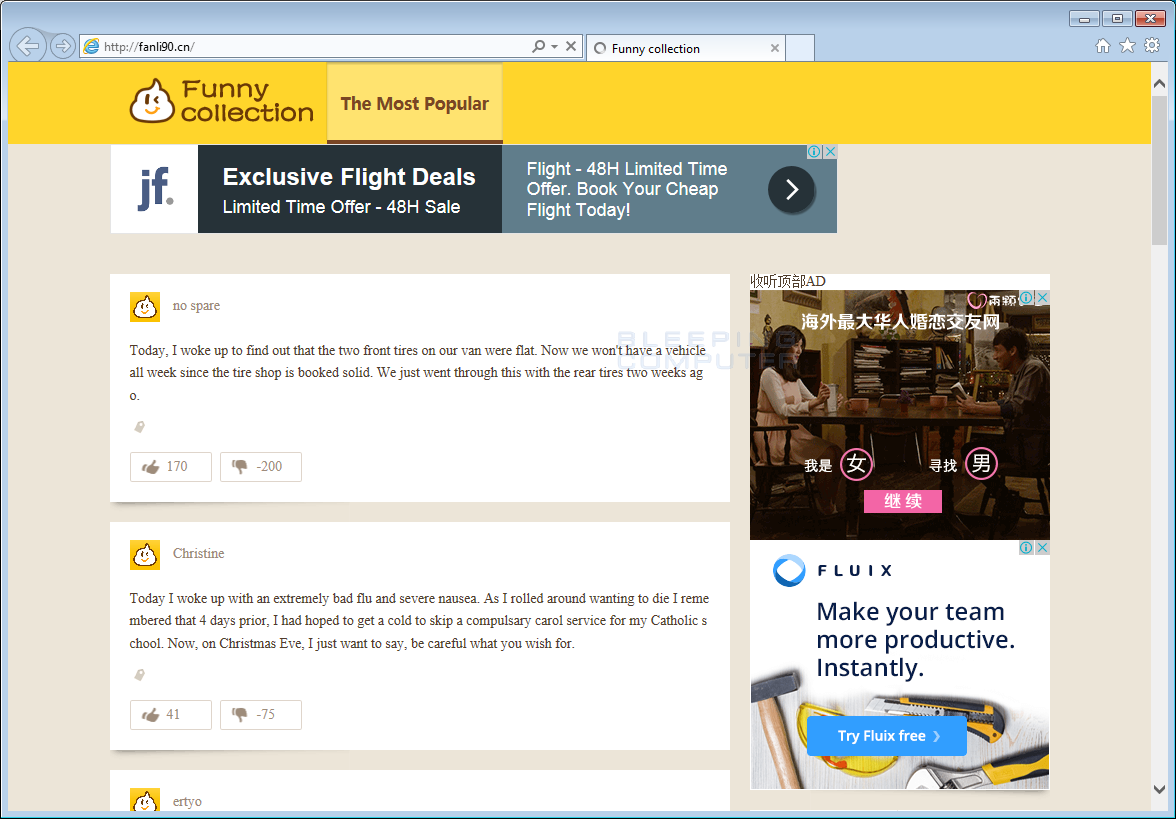Click the vertical scrollbar thumb
This screenshot has width=1176, height=819.
pos(1160,170)
